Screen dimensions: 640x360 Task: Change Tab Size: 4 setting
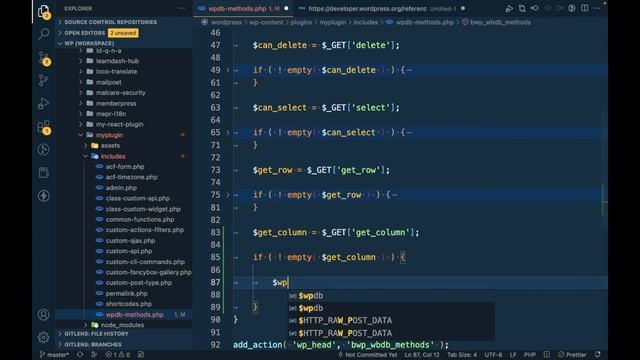coord(462,355)
